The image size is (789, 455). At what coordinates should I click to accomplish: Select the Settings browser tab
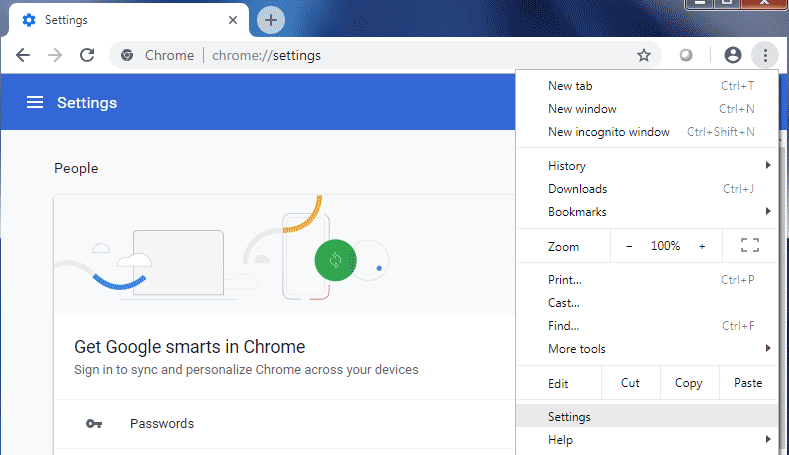tap(129, 20)
